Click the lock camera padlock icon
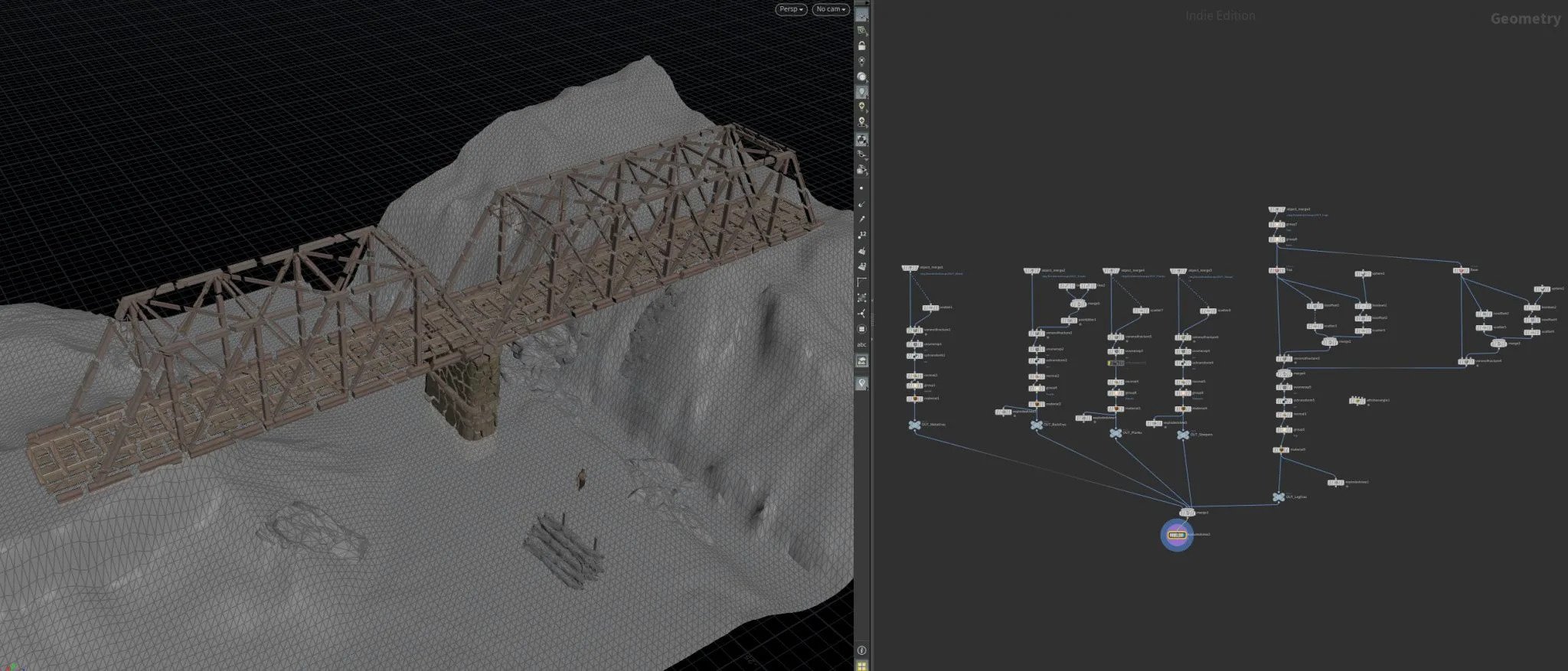This screenshot has width=1568, height=671. (862, 46)
